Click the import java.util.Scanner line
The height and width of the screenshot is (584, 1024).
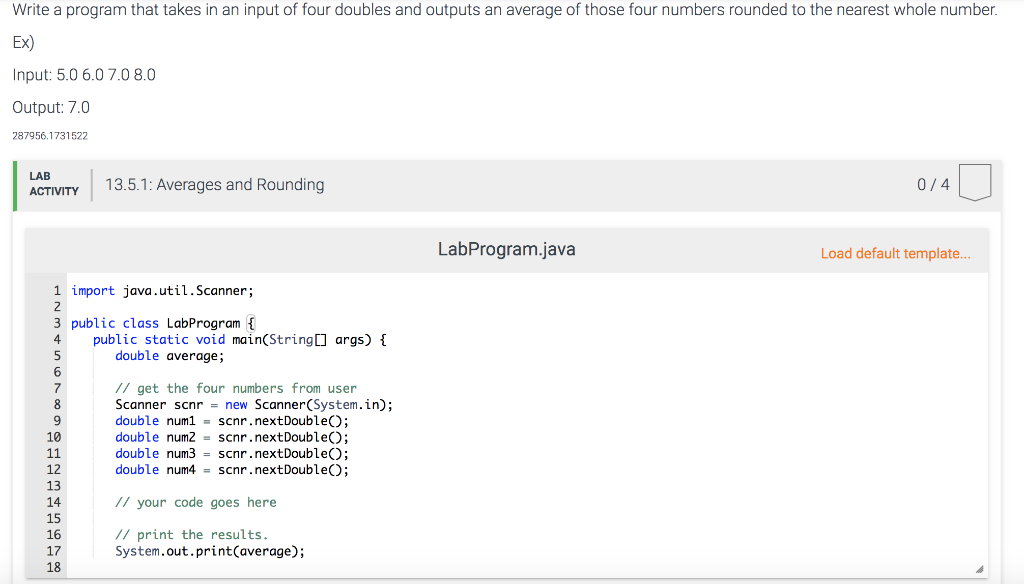point(162,291)
